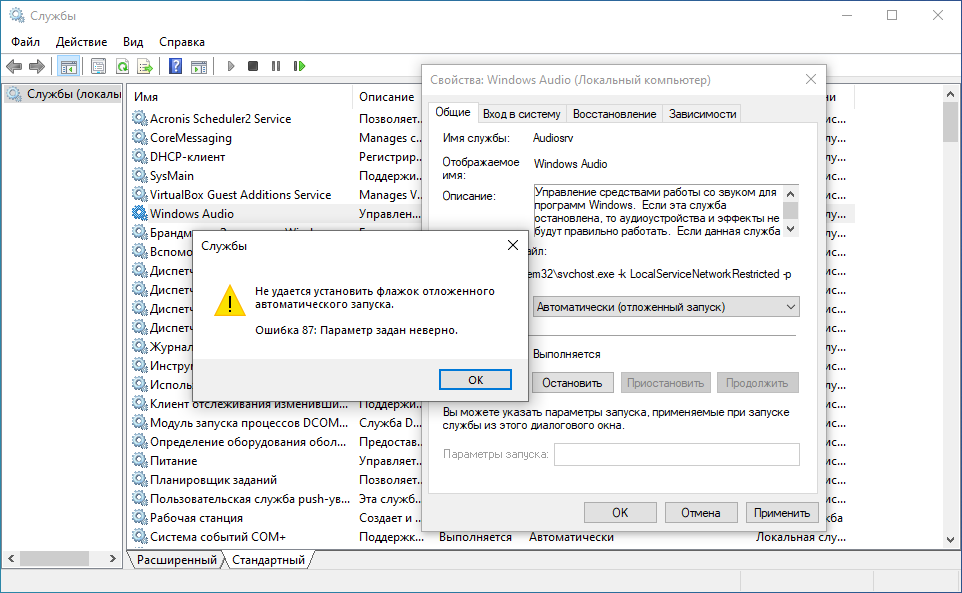962x593 pixels.
Task: Click the greyed-out Продолжить button
Action: tap(757, 383)
